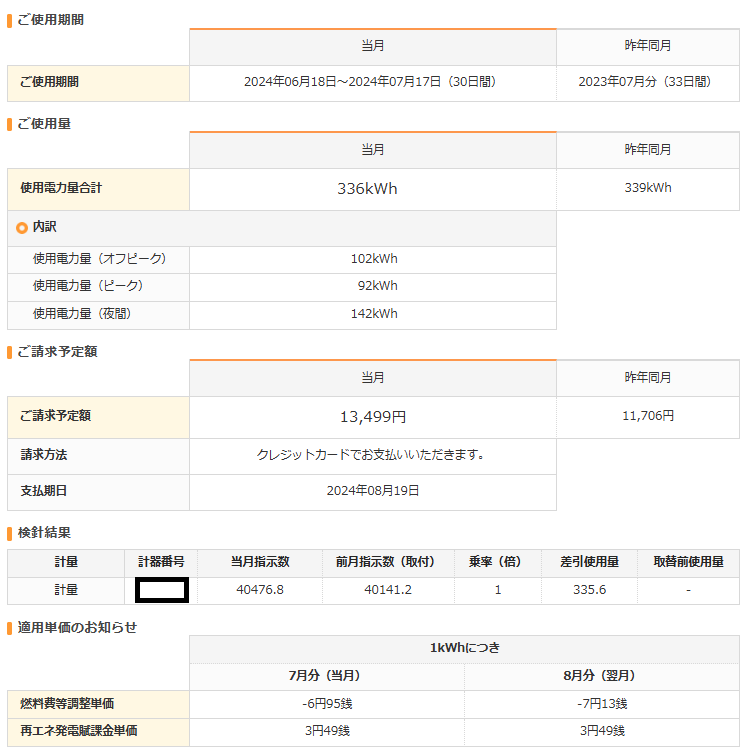Select the -7円13銭 August adjustment value

tap(602, 704)
